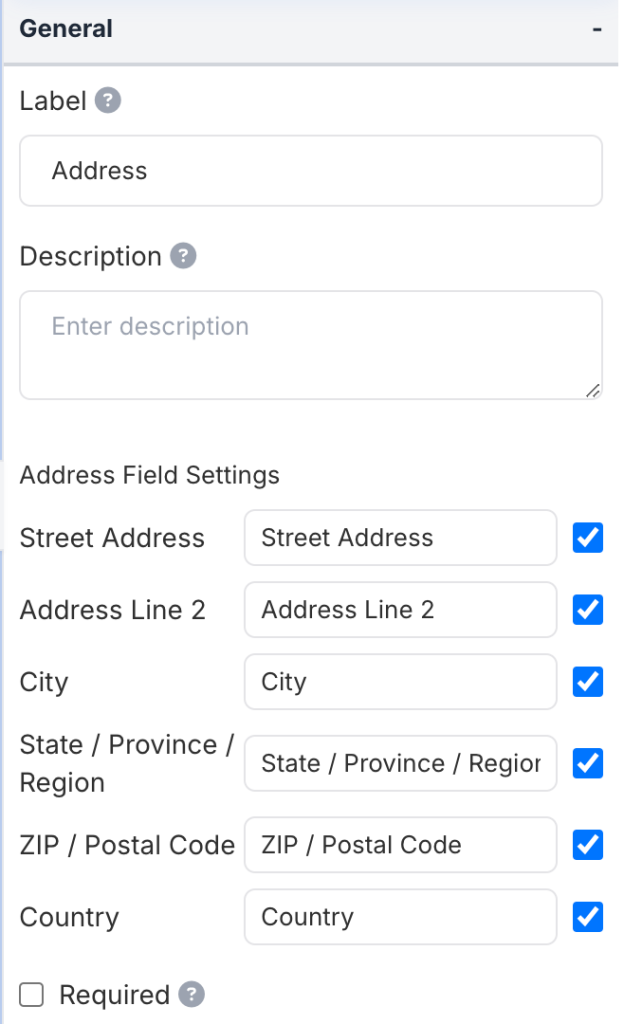Click the General section header

[66, 29]
